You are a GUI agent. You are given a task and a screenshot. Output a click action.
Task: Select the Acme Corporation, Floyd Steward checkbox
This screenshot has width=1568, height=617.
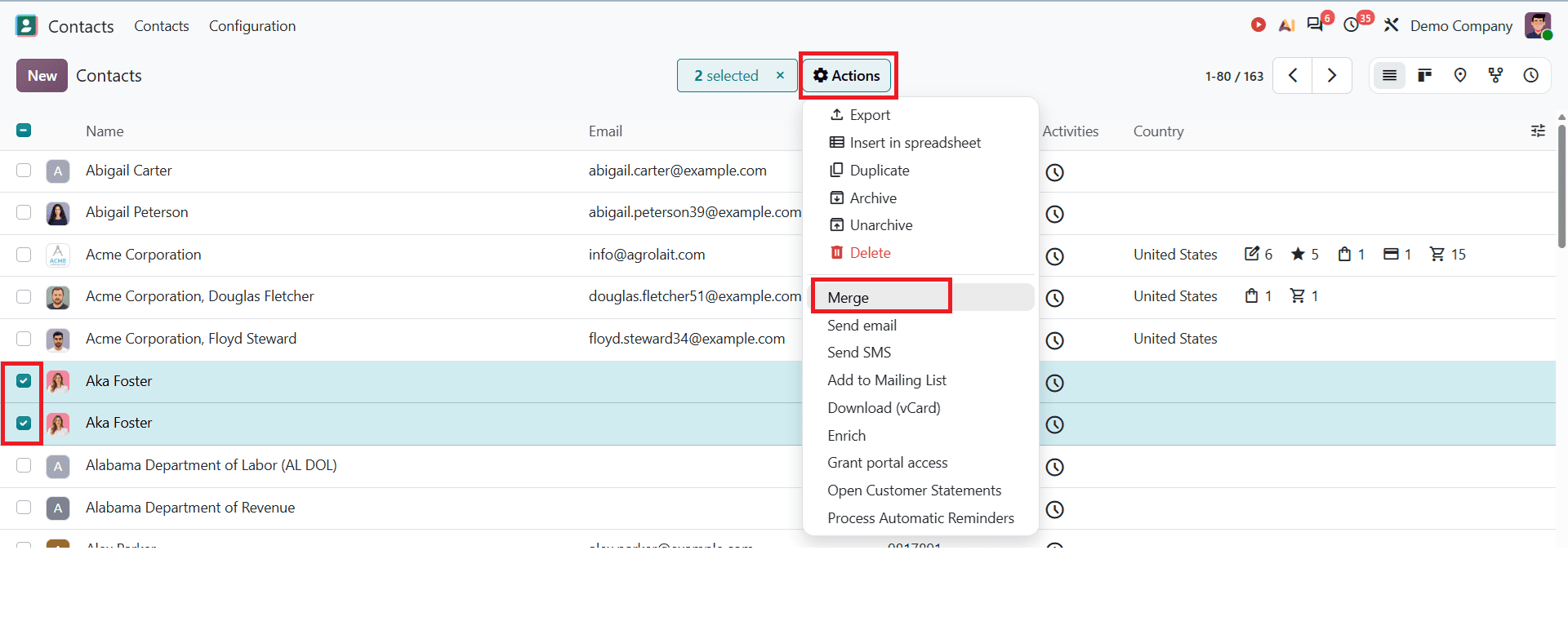click(x=24, y=339)
